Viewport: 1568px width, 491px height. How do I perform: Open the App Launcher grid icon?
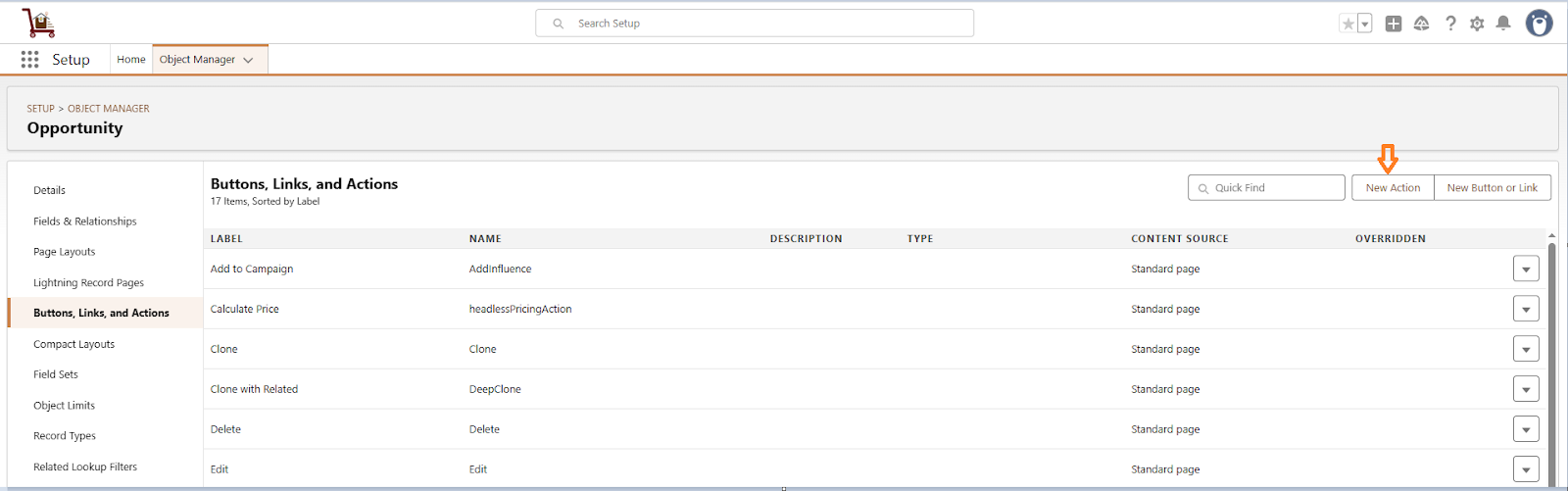(x=30, y=60)
